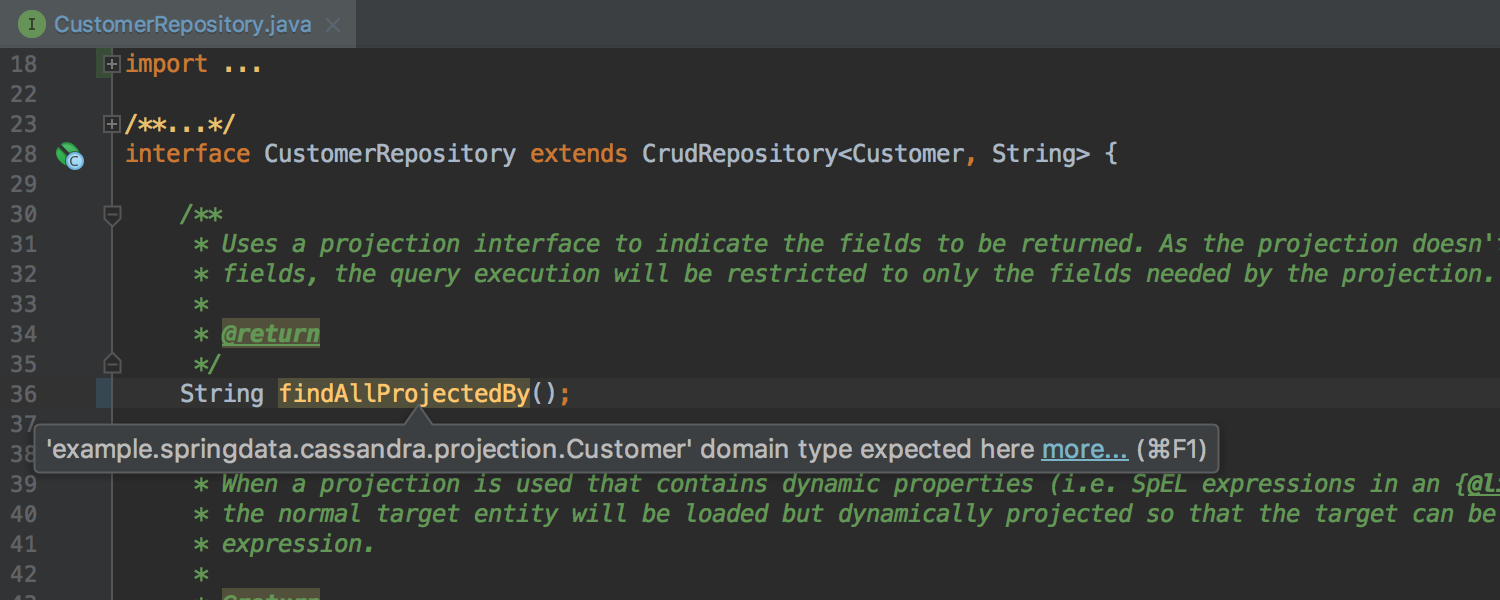The image size is (1500, 600).
Task: Collapse the Javadoc block starting at line 30
Action: [112, 214]
